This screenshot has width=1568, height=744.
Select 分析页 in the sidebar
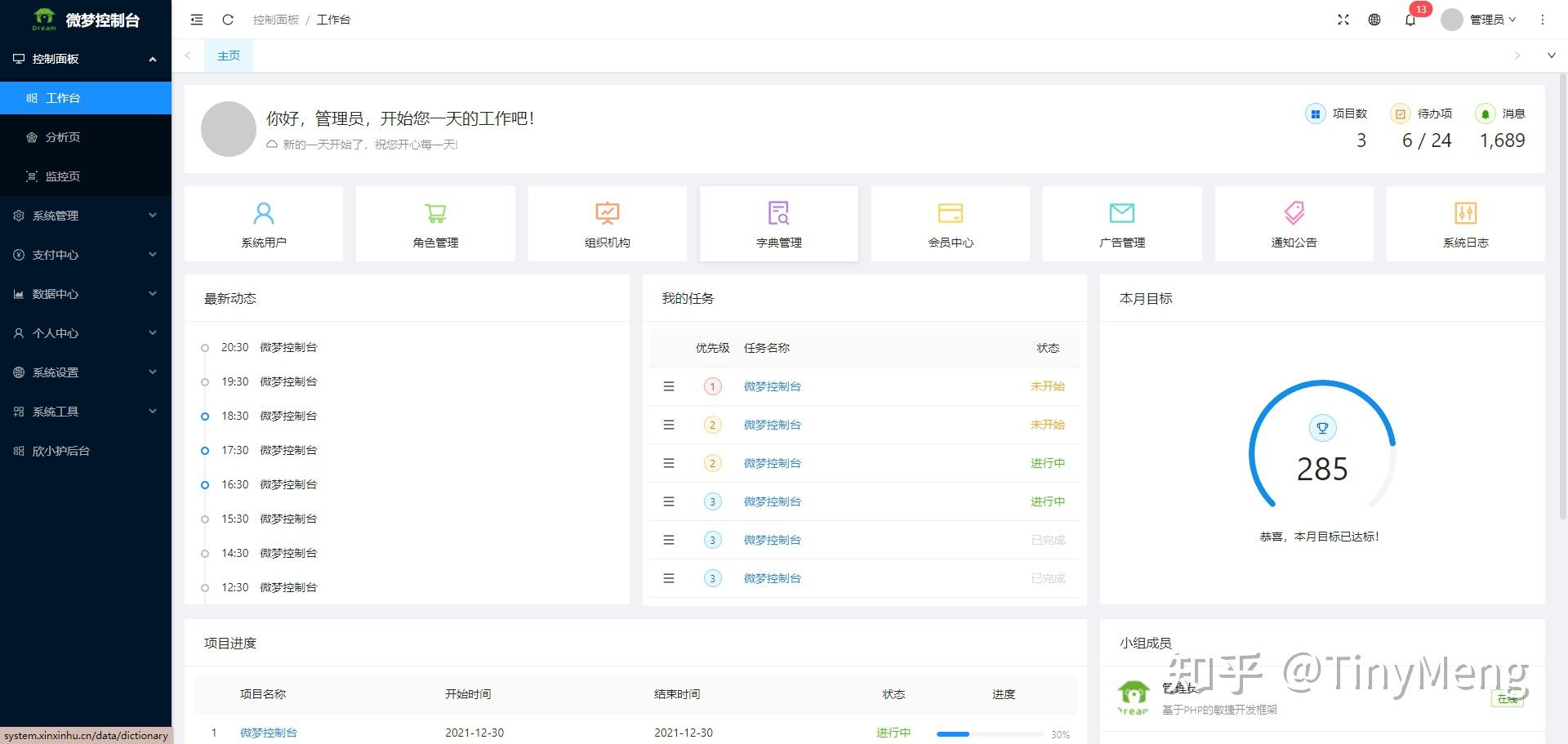(x=86, y=137)
